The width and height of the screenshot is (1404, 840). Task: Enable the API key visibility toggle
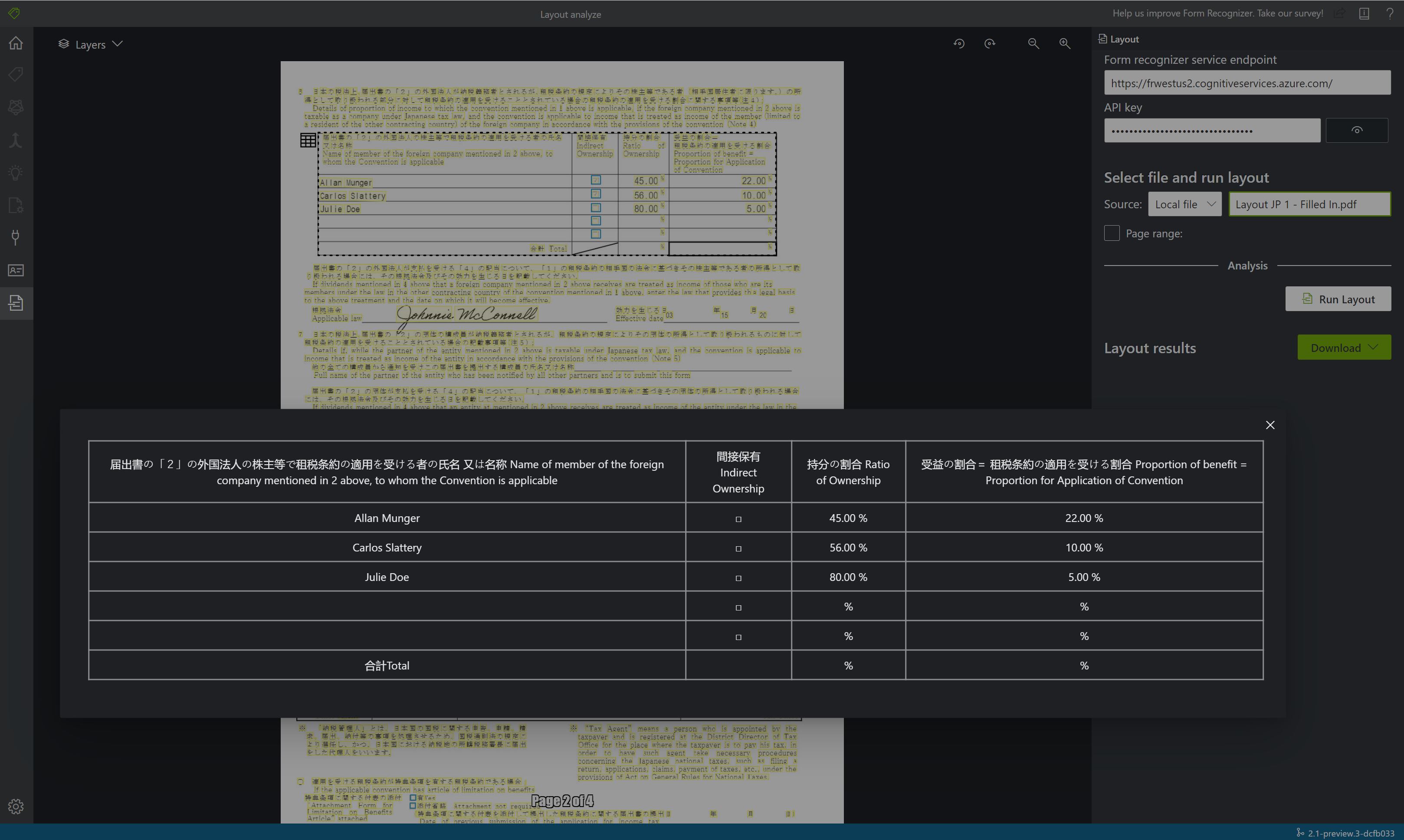coord(1358,130)
